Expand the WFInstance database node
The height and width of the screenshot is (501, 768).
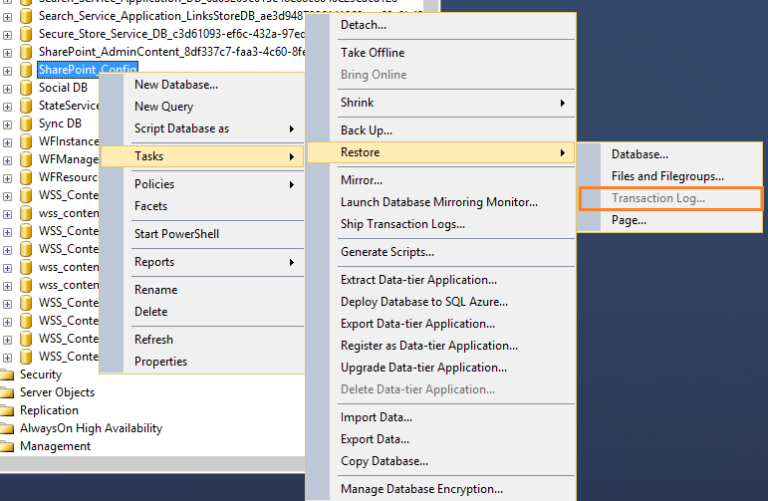pos(7,143)
